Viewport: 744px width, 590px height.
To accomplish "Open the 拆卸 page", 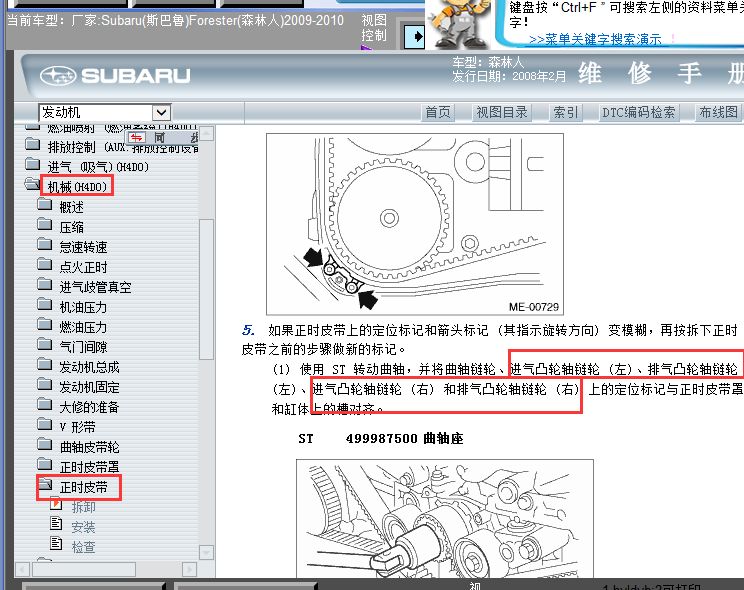I will [x=84, y=507].
